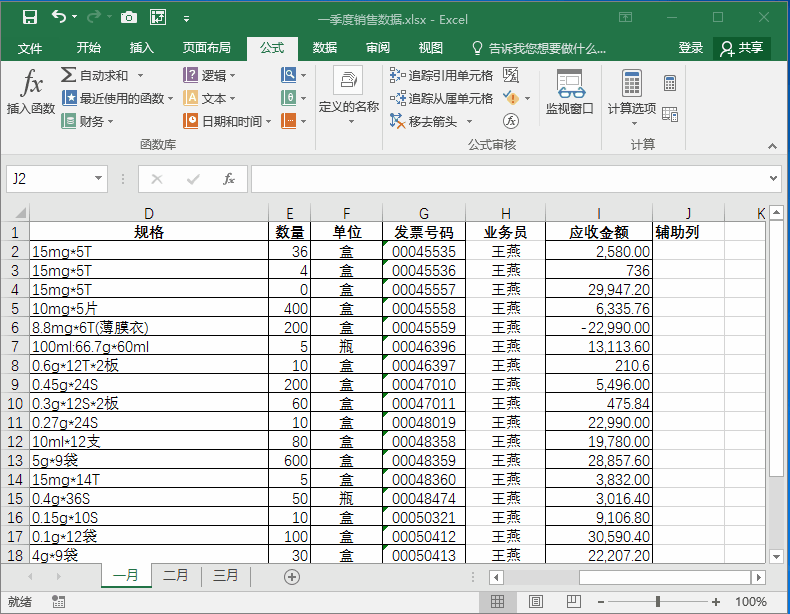Expand the Remove Arrows dropdown arrow
The width and height of the screenshot is (790, 614).
pos(470,121)
